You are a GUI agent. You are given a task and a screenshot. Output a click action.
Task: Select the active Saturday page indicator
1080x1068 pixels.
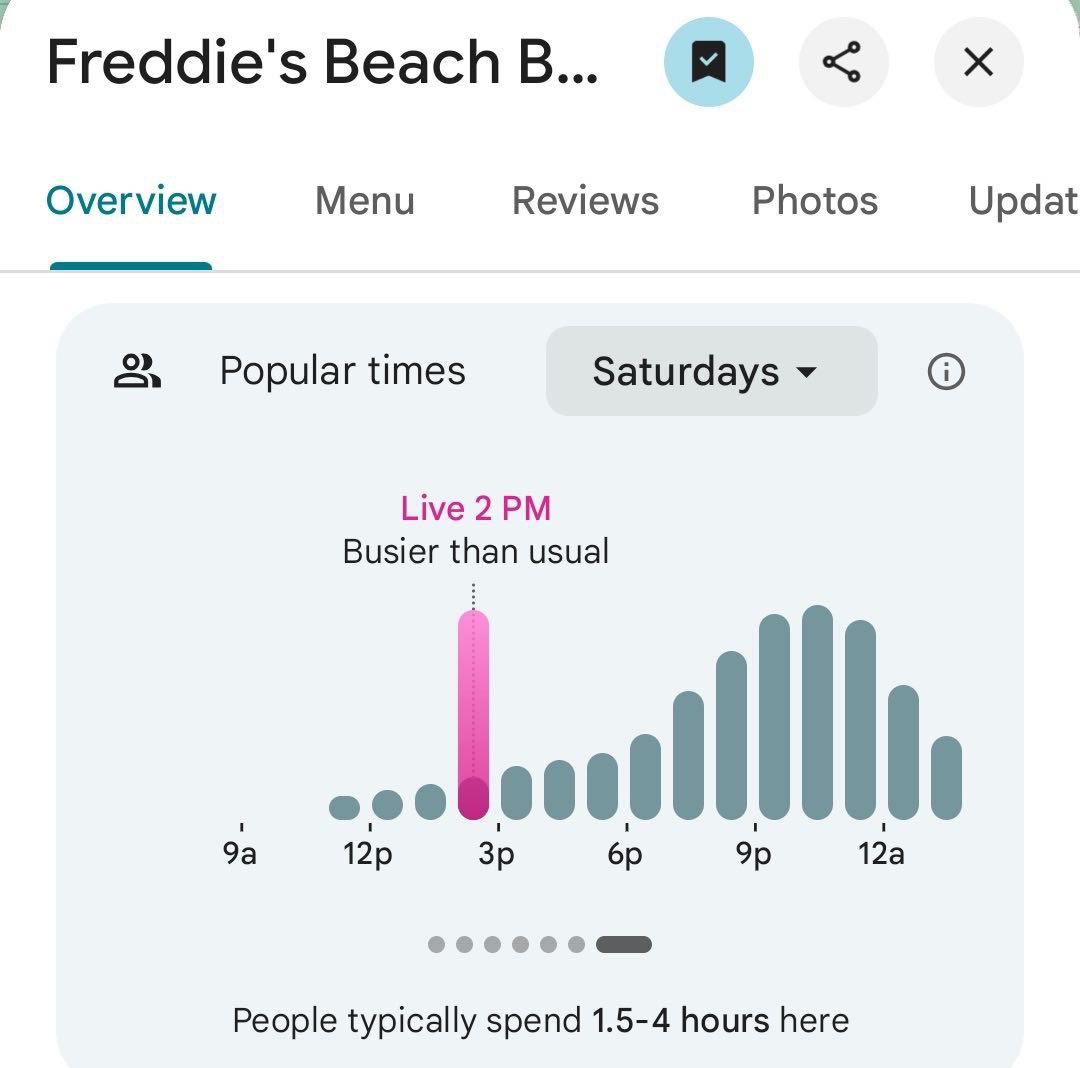click(x=623, y=944)
